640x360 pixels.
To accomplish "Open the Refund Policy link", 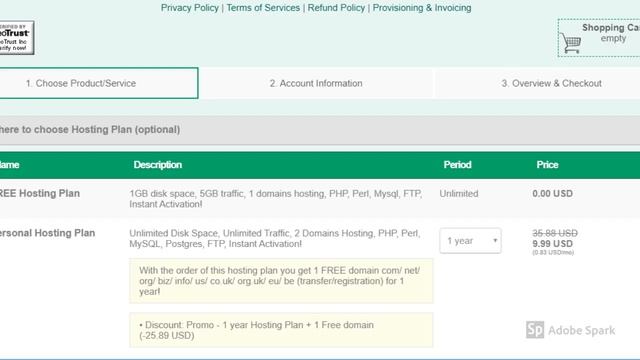I will (x=336, y=8).
